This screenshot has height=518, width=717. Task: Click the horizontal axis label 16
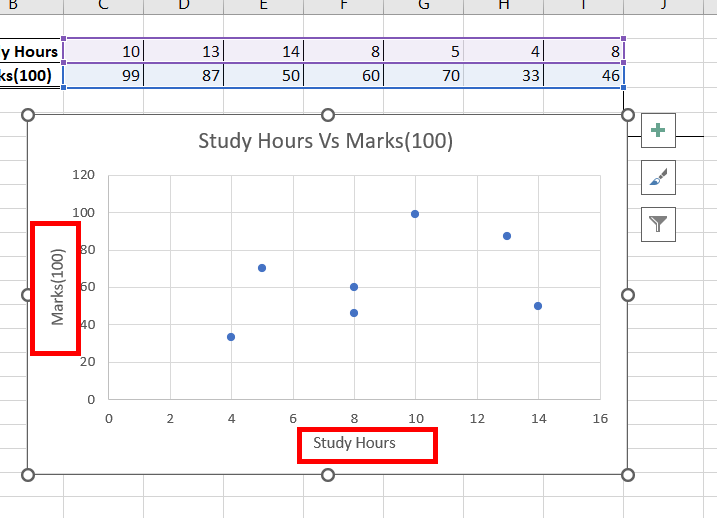(x=600, y=418)
